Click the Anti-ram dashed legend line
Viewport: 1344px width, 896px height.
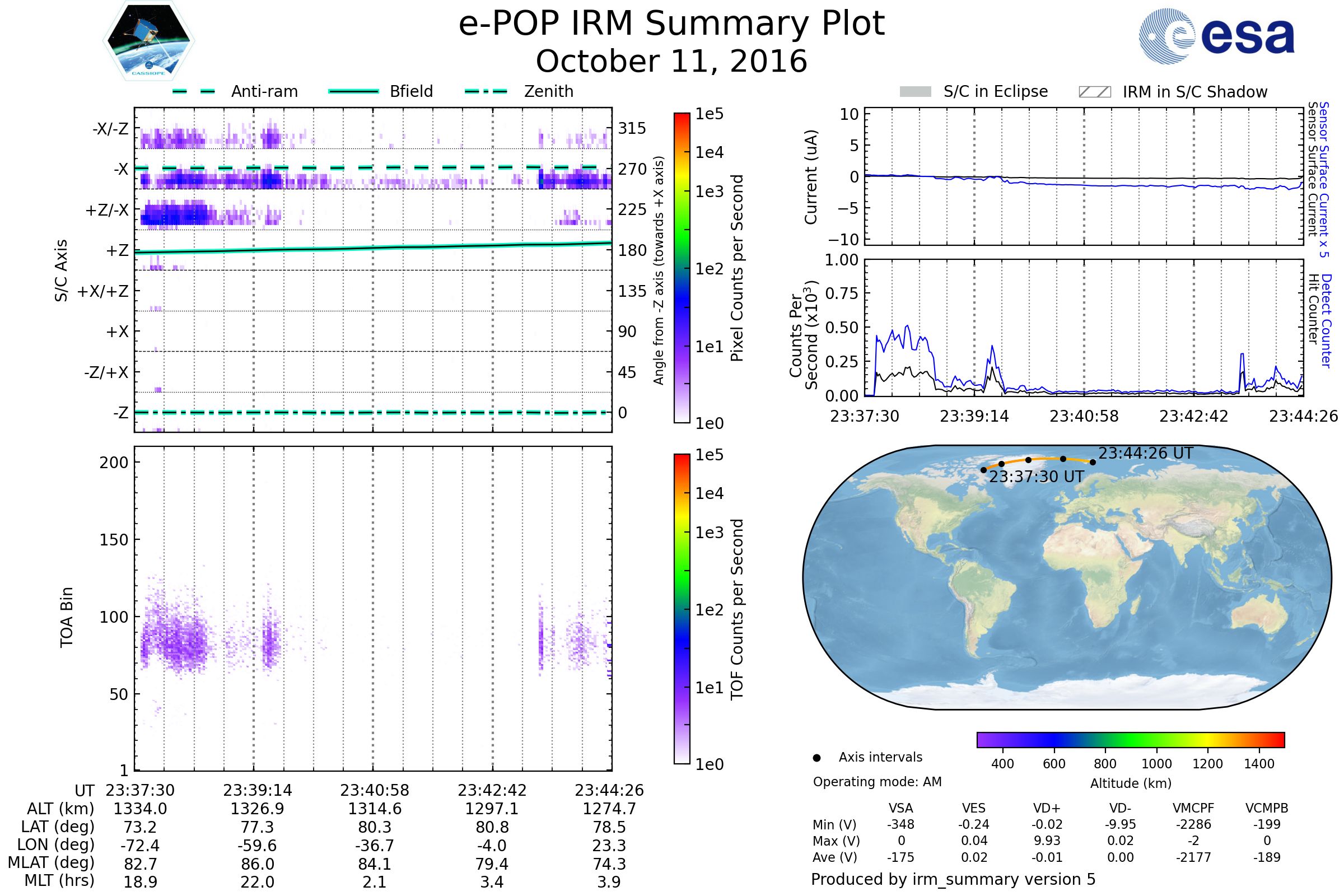point(194,91)
